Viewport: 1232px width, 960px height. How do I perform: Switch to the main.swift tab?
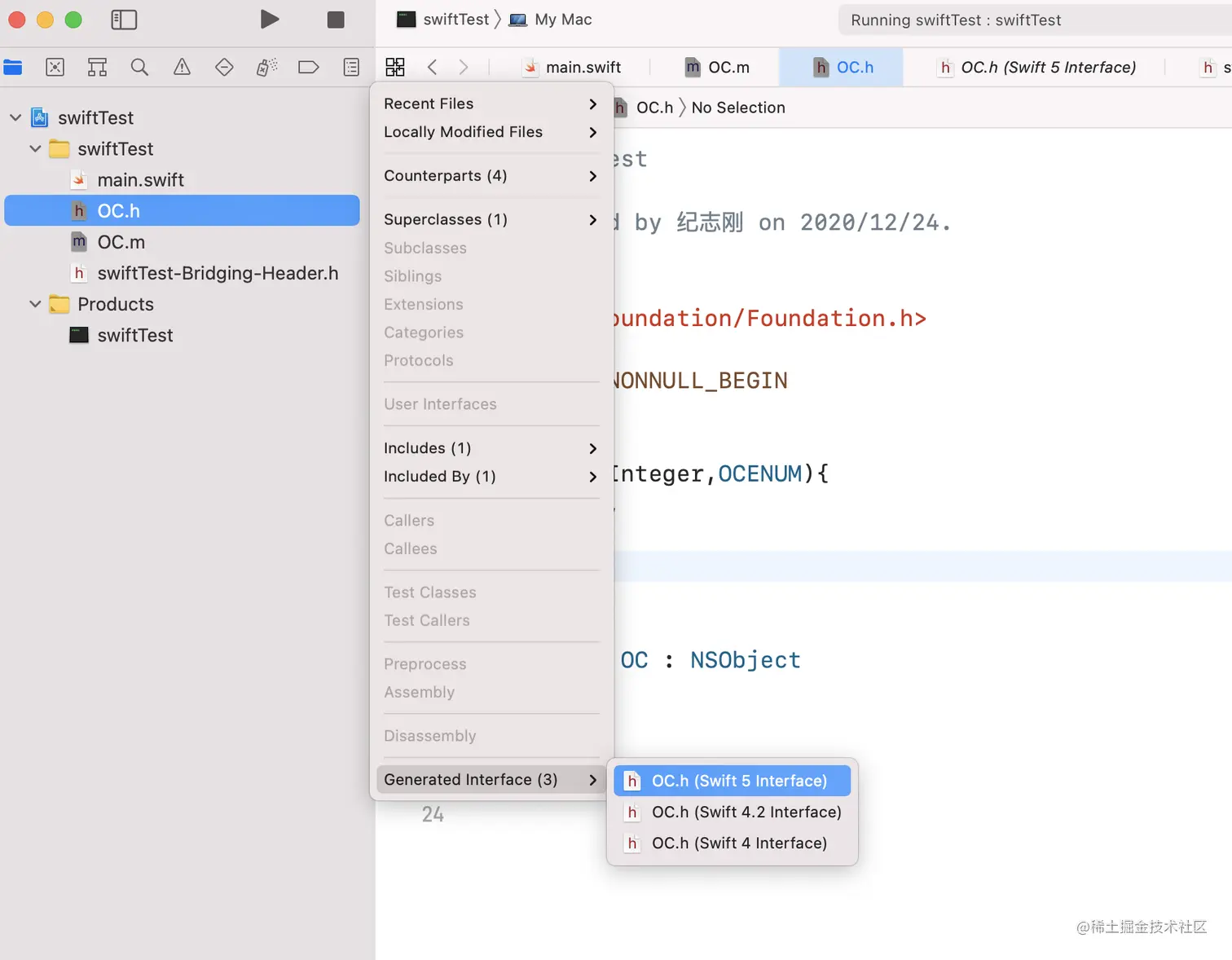[x=572, y=67]
